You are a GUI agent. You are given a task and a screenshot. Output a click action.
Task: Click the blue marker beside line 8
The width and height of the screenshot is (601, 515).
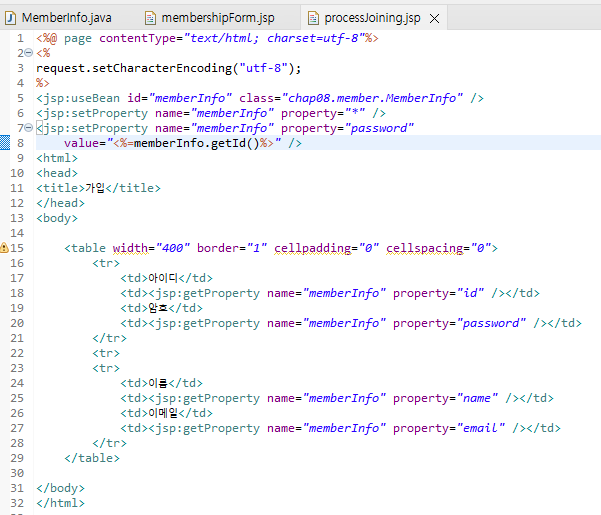(5, 143)
